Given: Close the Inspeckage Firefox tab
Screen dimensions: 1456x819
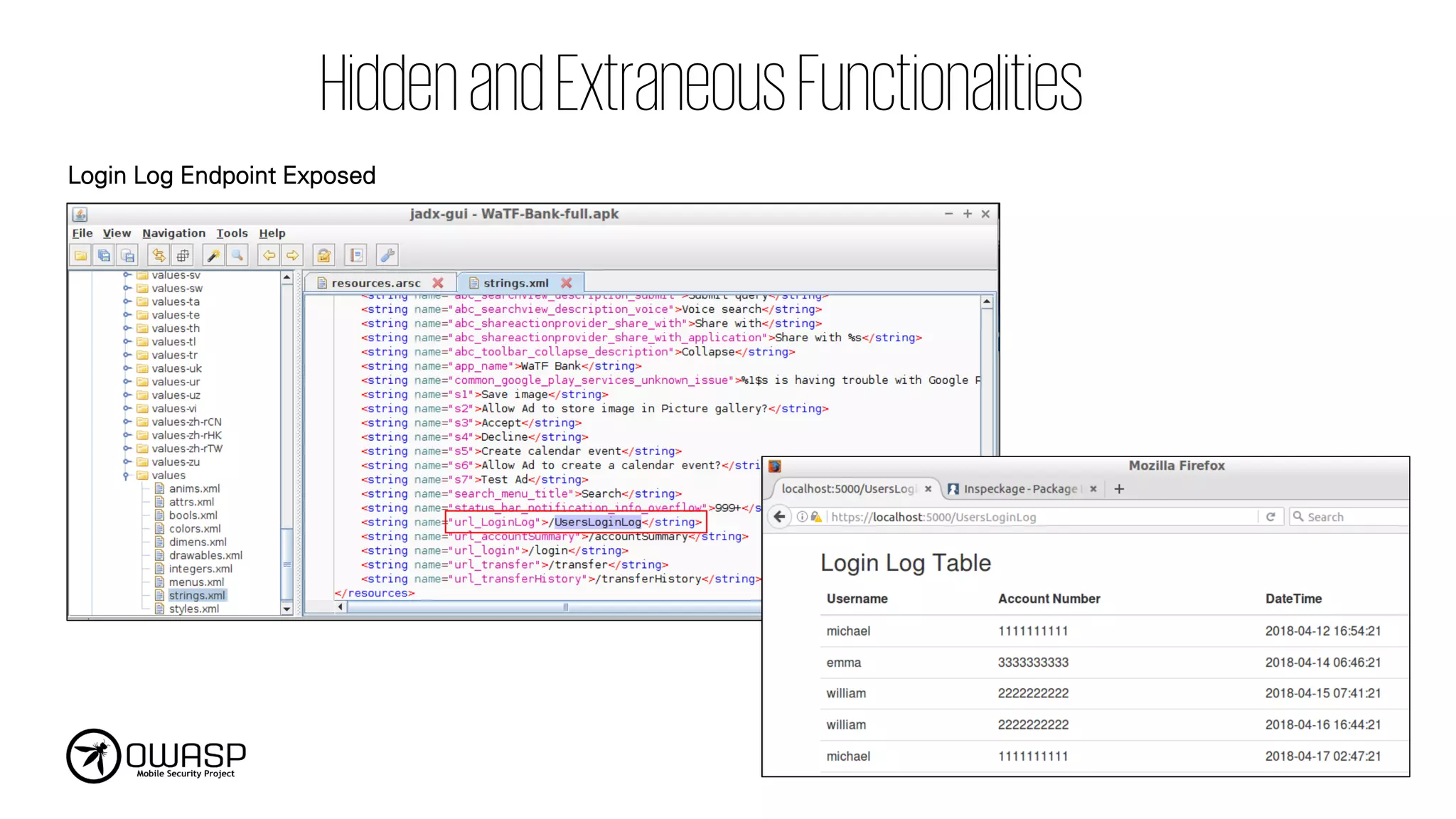Looking at the screenshot, I should pos(1093,489).
